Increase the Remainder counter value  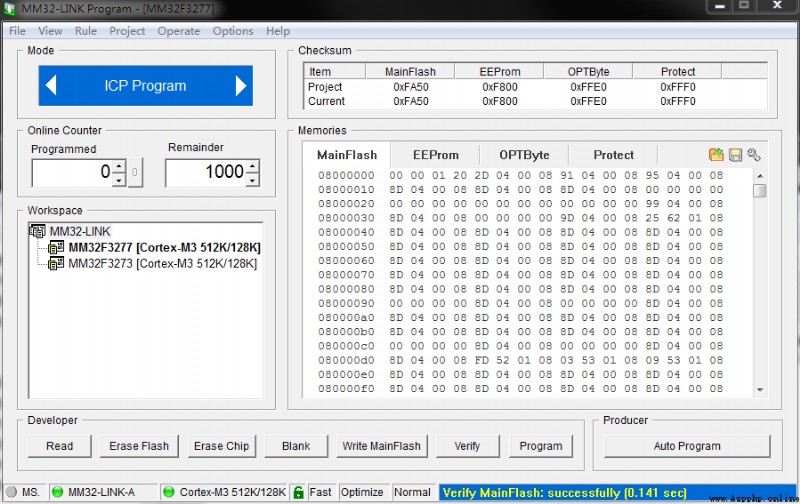tap(253, 166)
